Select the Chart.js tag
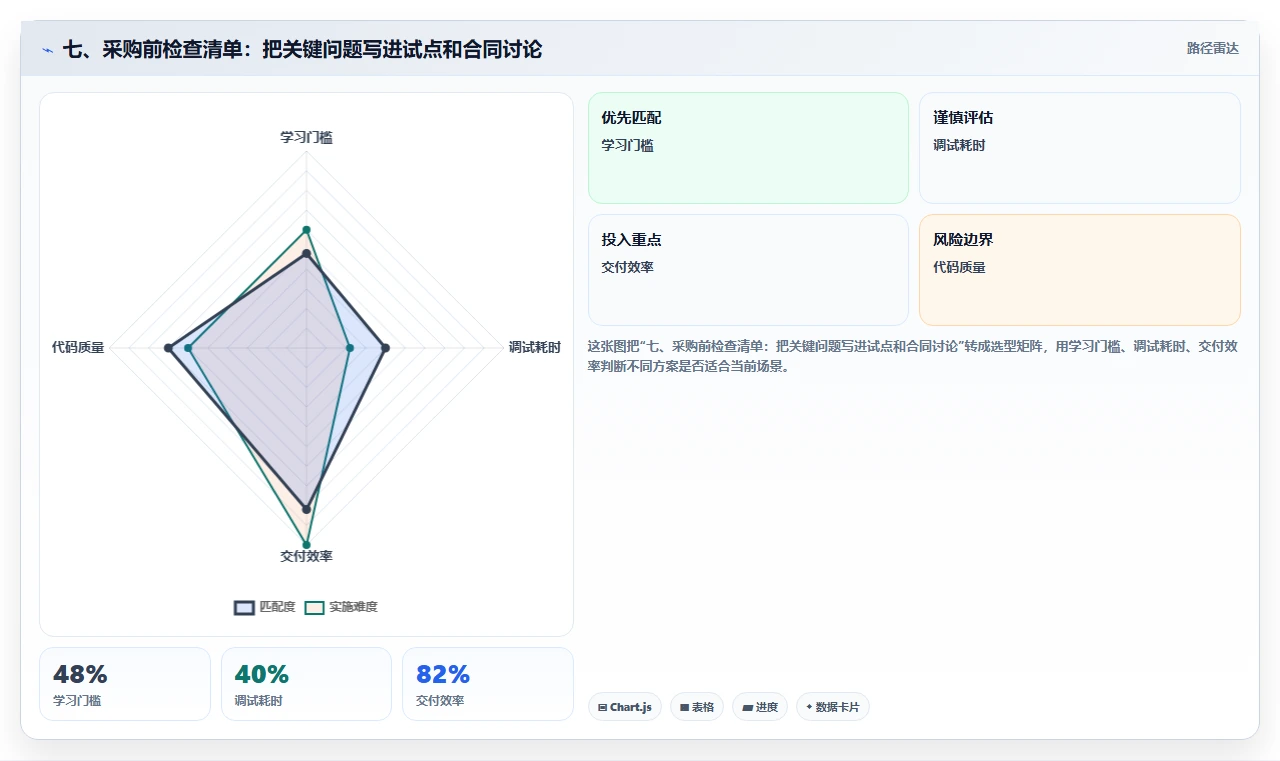The width and height of the screenshot is (1280, 761). point(625,707)
